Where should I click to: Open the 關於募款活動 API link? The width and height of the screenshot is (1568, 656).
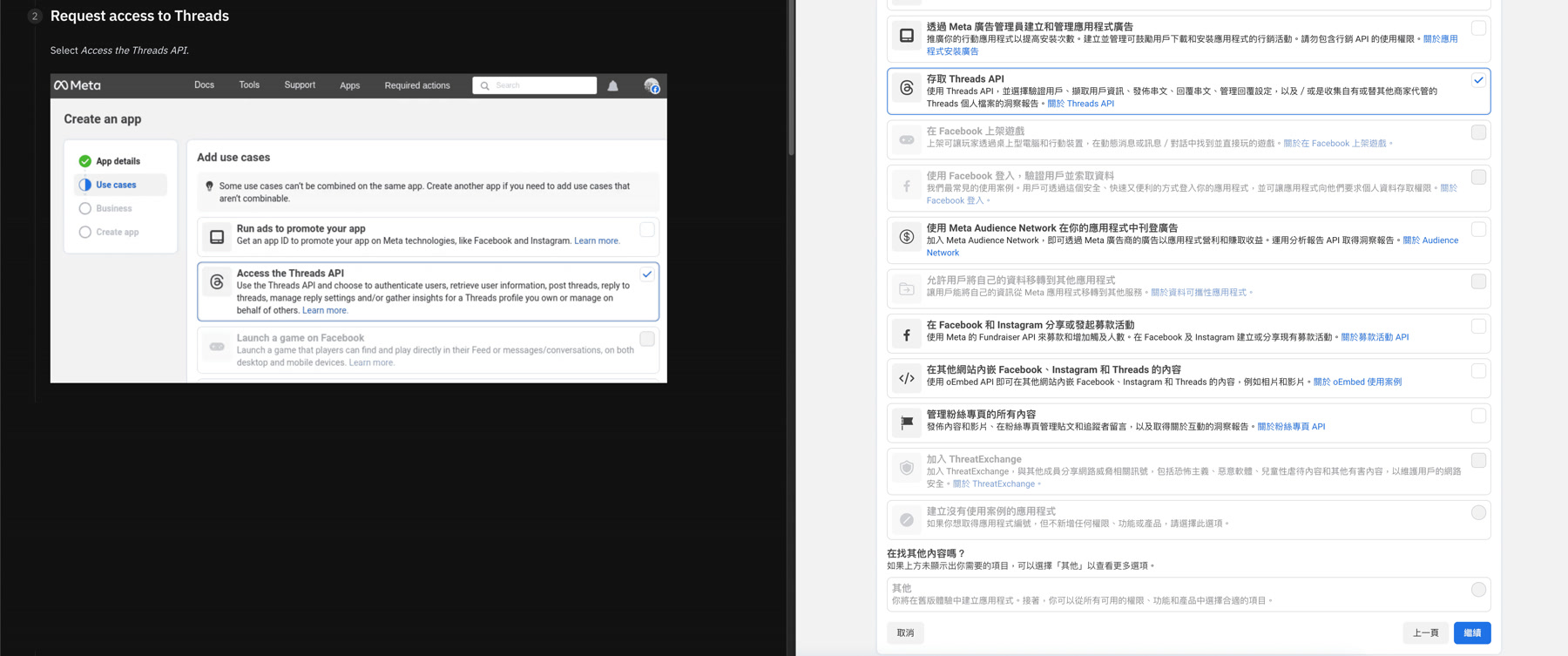[1375, 337]
